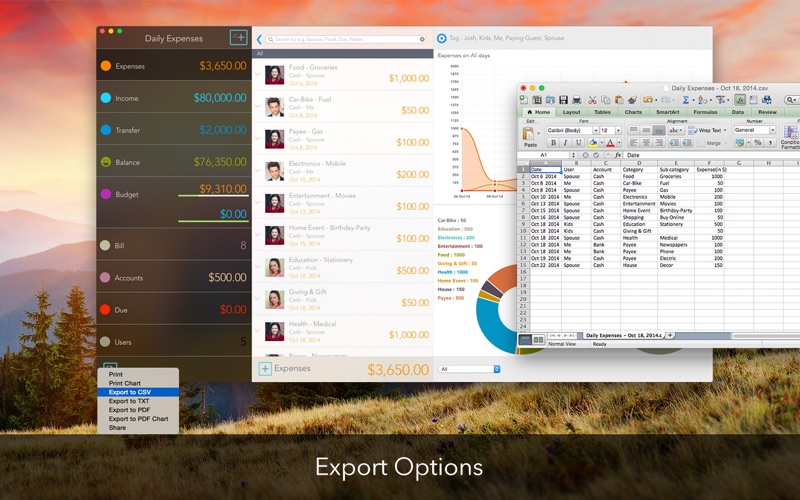
Task: Open the Due row in sidebar
Action: tap(173, 310)
